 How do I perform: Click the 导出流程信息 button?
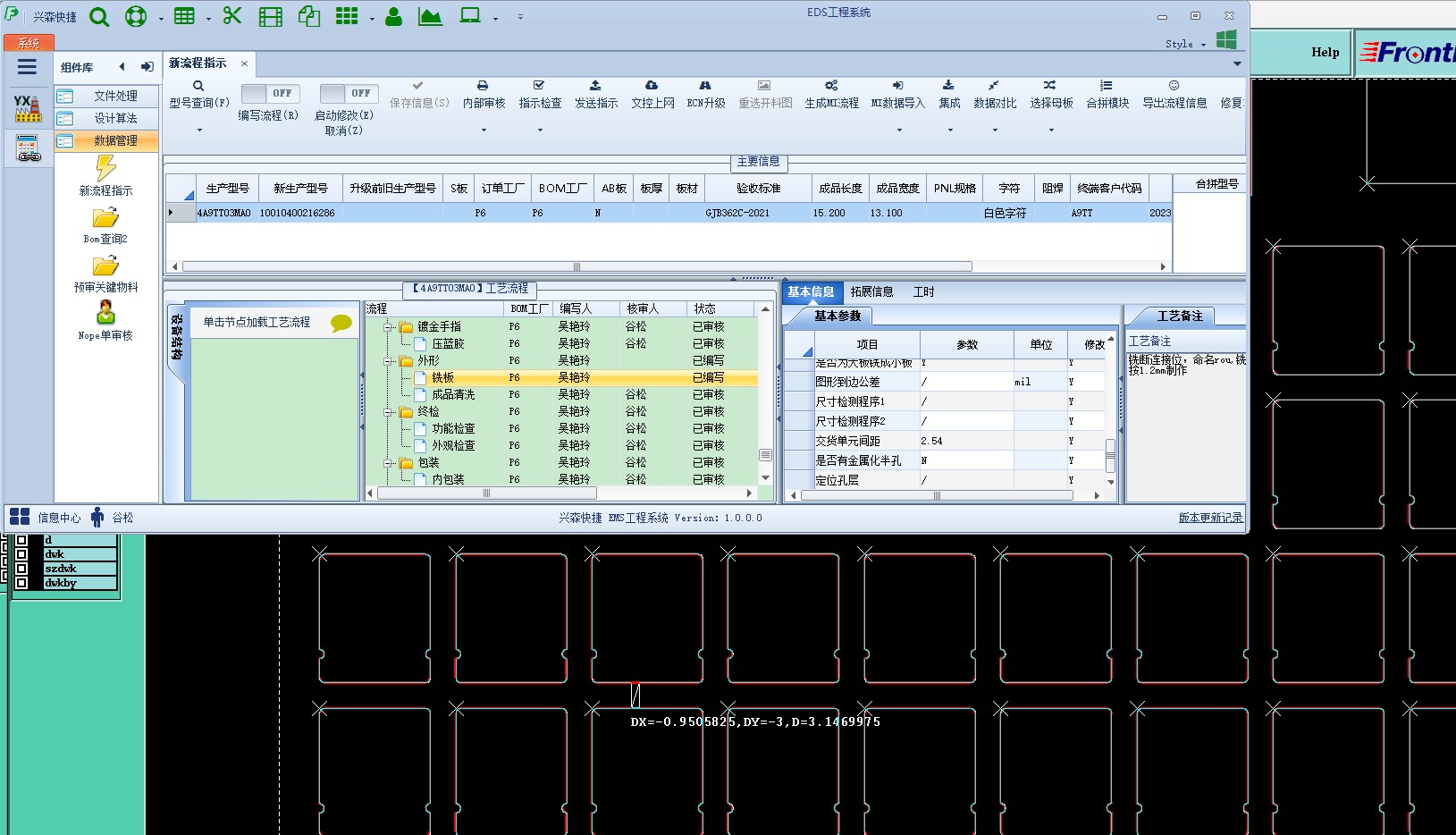point(1174,94)
